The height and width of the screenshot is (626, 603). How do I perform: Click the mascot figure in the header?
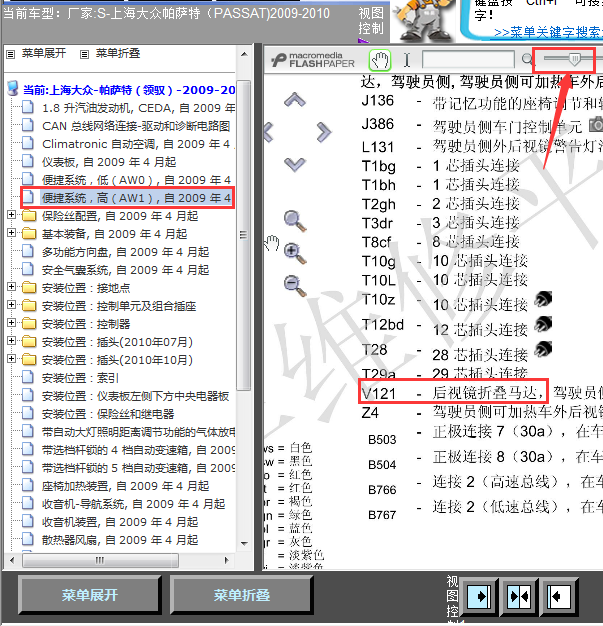coord(423,21)
